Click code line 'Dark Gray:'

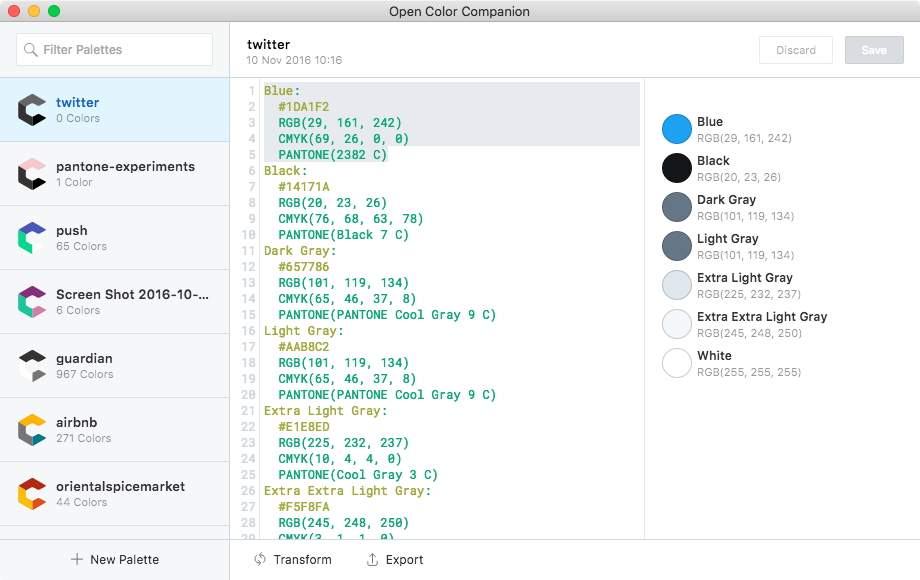coord(300,250)
